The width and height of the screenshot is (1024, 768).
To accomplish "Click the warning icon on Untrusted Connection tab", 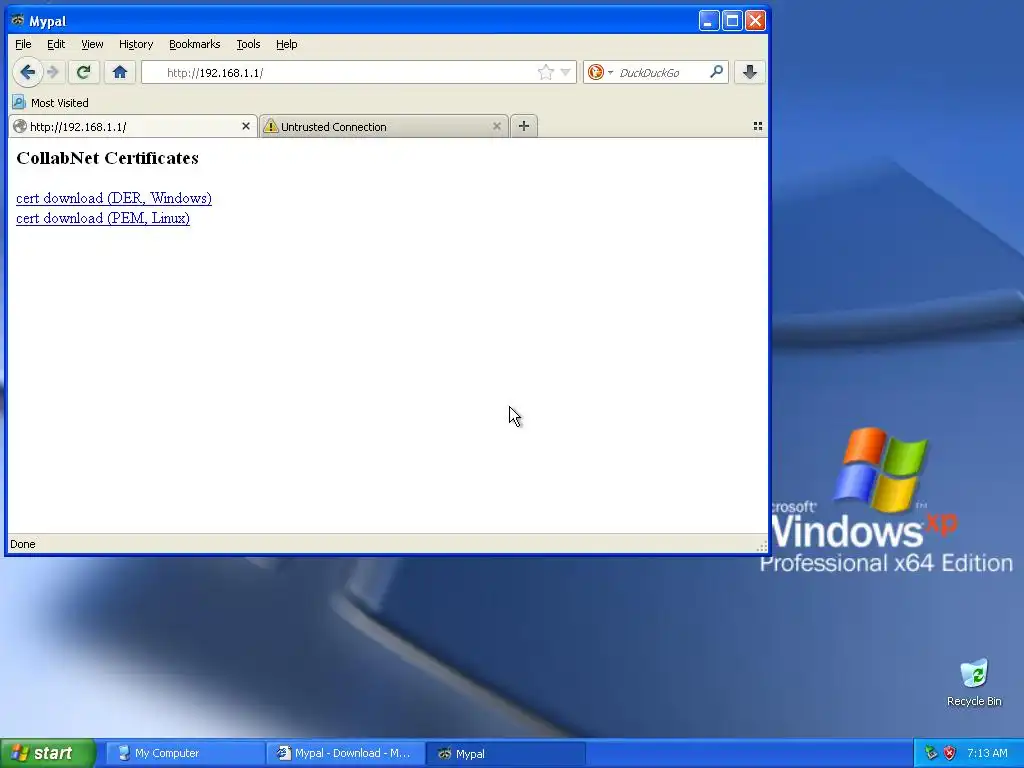I will click(270, 127).
